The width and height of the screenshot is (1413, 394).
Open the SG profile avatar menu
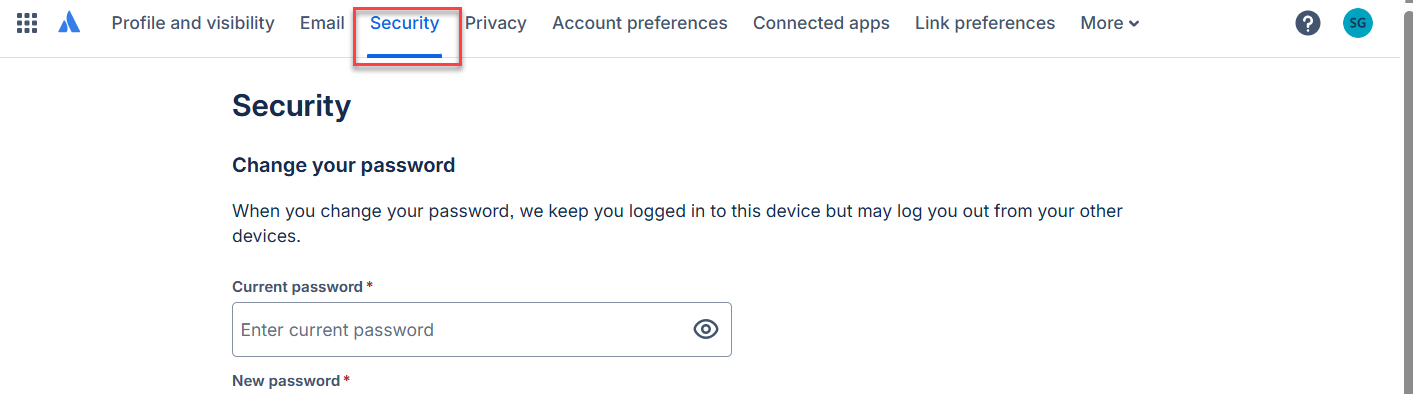pyautogui.click(x=1358, y=23)
